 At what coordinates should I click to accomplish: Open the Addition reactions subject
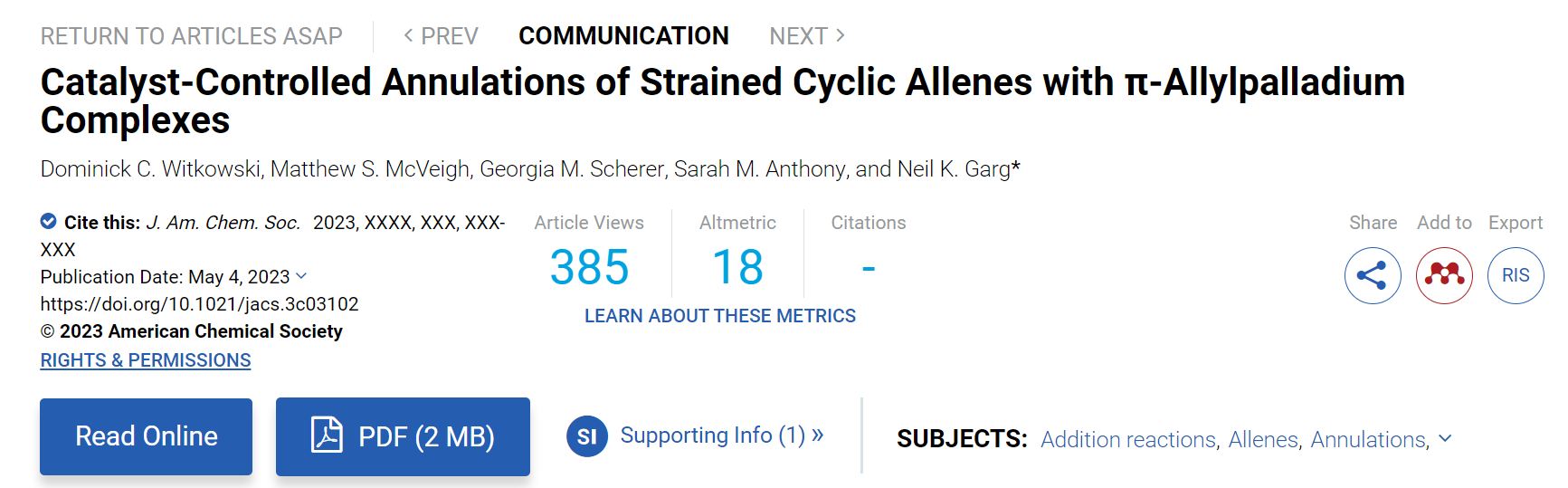[1128, 439]
